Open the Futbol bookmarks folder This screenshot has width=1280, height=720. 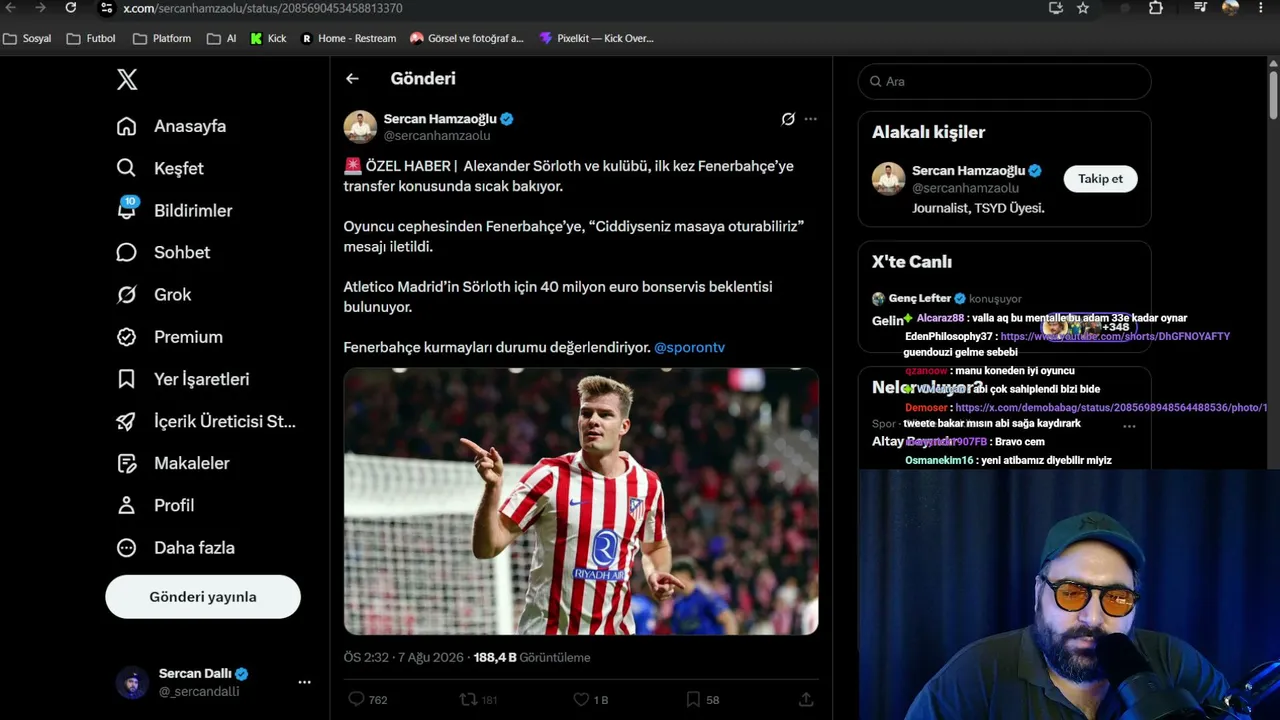91,38
